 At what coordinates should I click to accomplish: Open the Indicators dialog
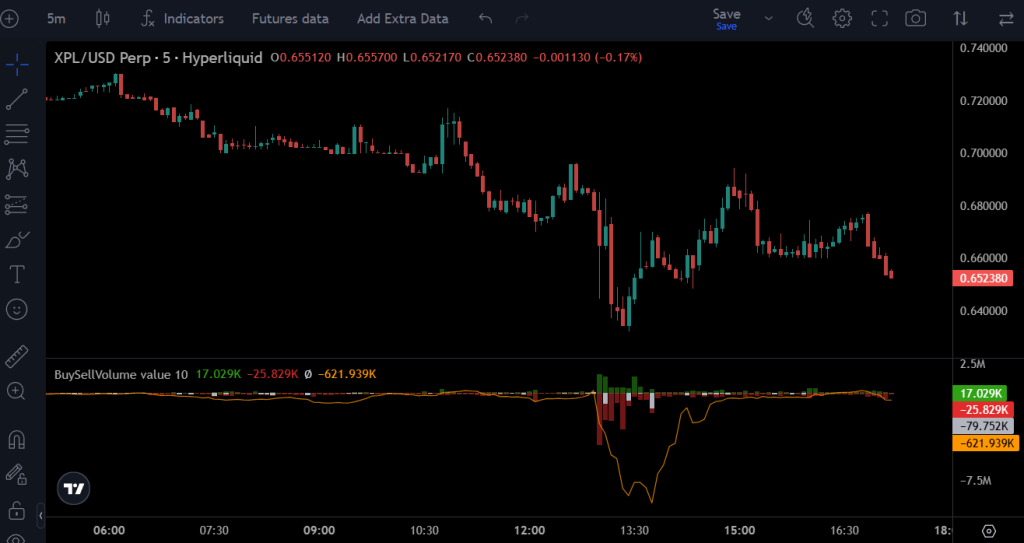click(182, 18)
